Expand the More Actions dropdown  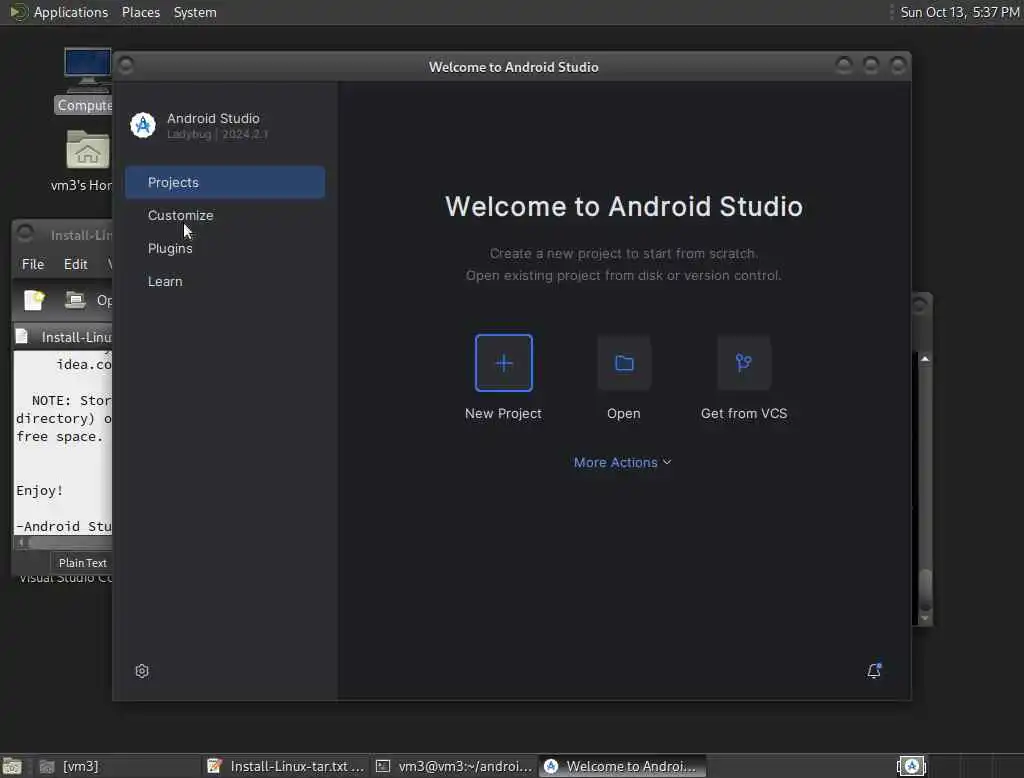[622, 462]
